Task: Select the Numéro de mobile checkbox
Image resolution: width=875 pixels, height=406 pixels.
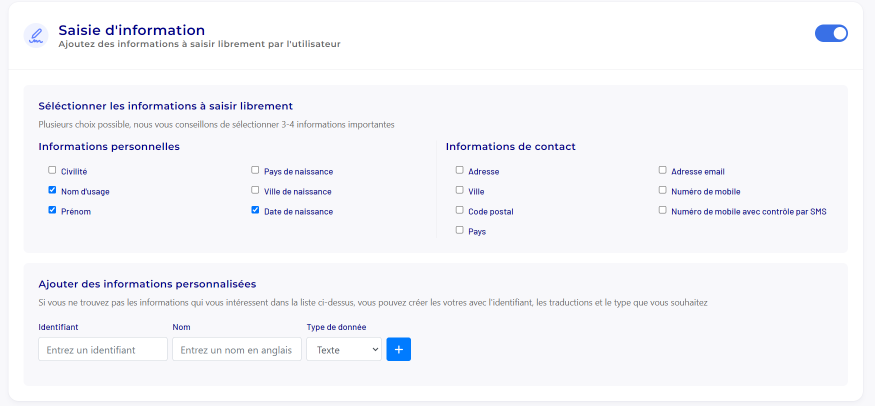Action: coord(662,190)
